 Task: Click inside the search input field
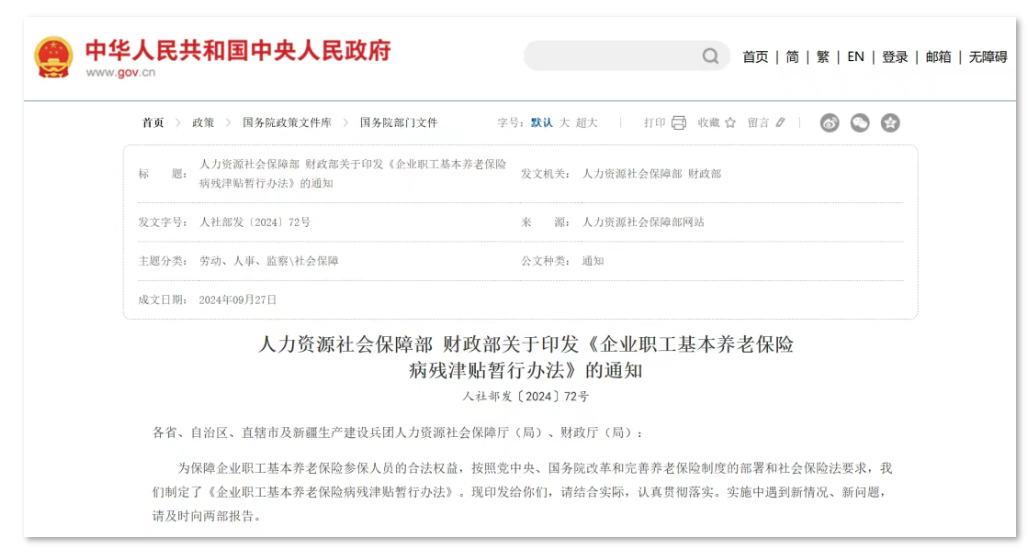coord(610,56)
